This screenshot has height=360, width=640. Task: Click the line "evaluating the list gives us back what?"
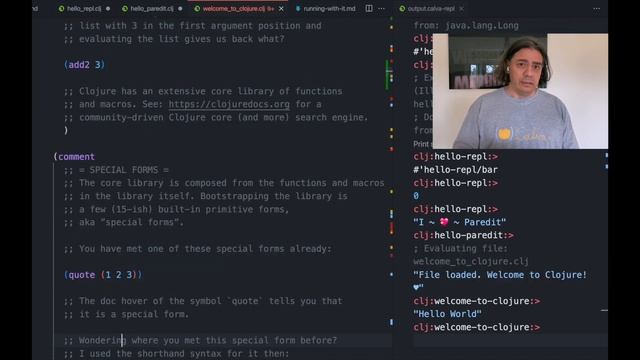coord(174,39)
